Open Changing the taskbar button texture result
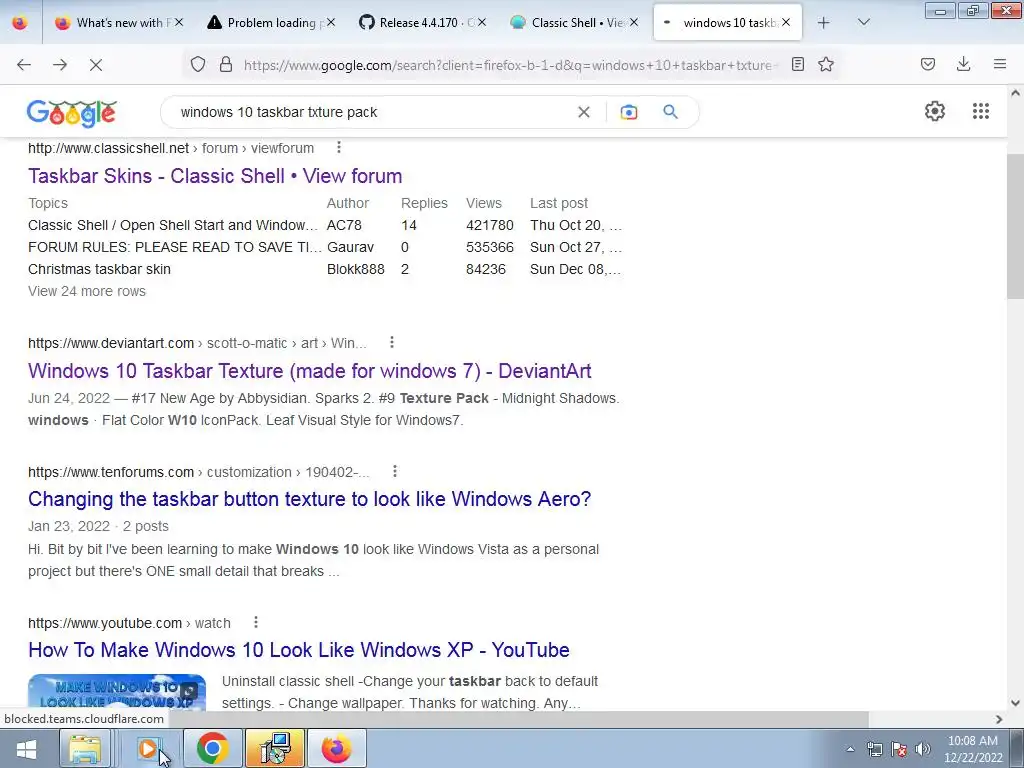 click(x=310, y=499)
